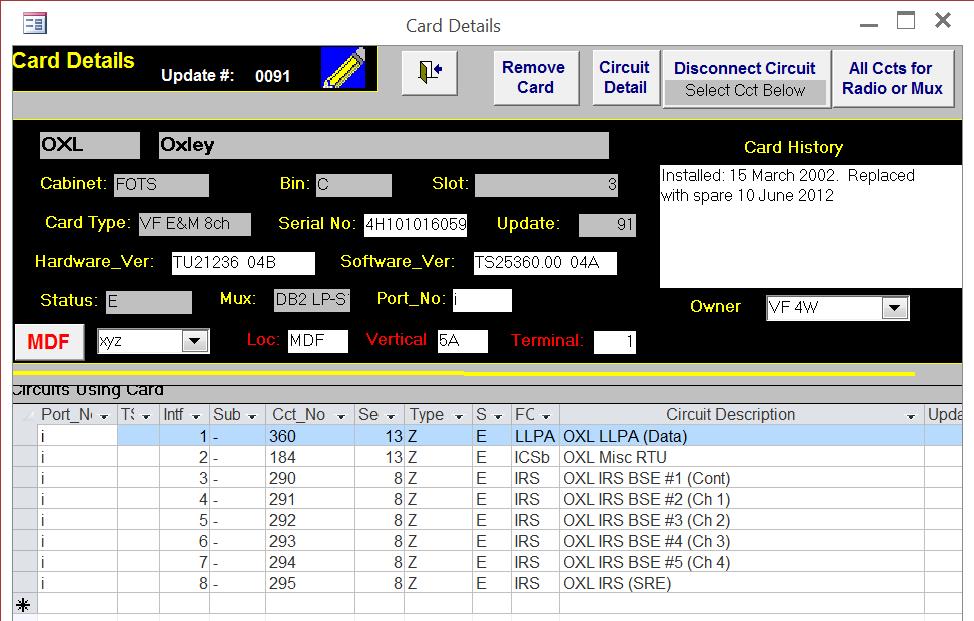Expand the Owner dropdown showing VF 4W

point(894,308)
